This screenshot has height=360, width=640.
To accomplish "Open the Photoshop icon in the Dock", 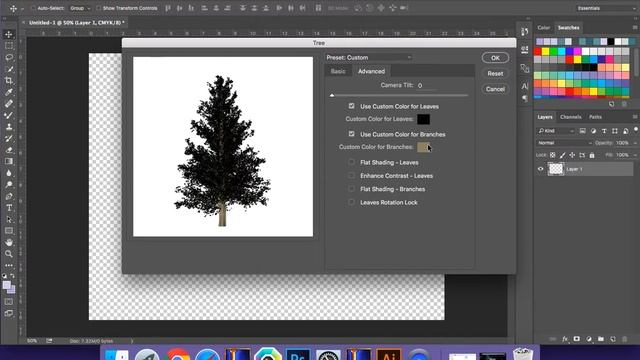I will pos(298,354).
